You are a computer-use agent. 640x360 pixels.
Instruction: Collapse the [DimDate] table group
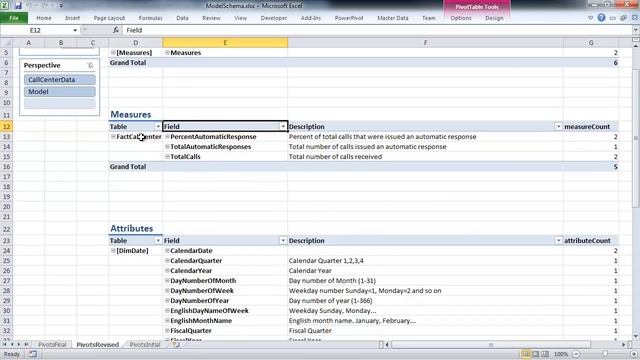113,251
